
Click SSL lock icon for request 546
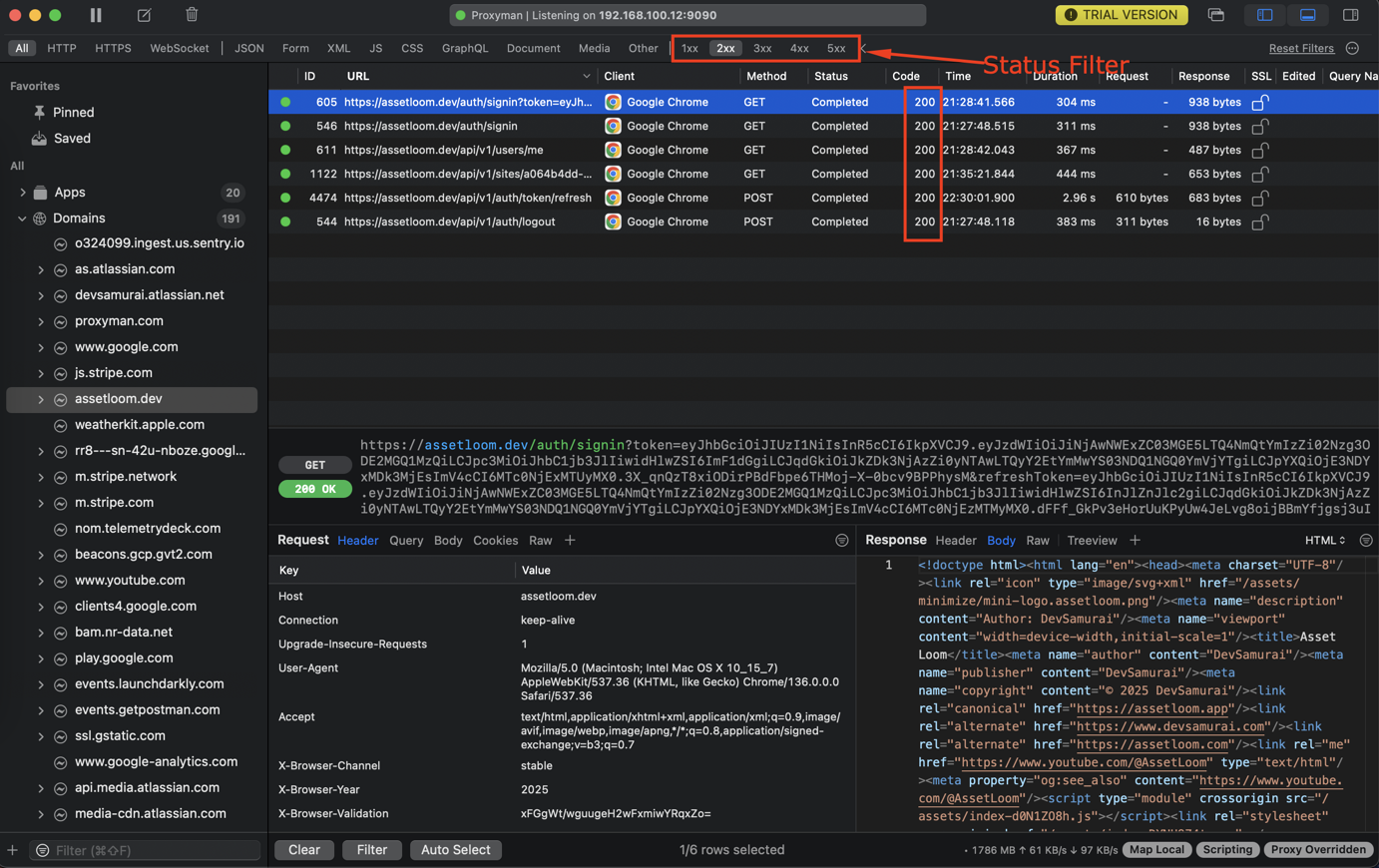click(x=1260, y=126)
